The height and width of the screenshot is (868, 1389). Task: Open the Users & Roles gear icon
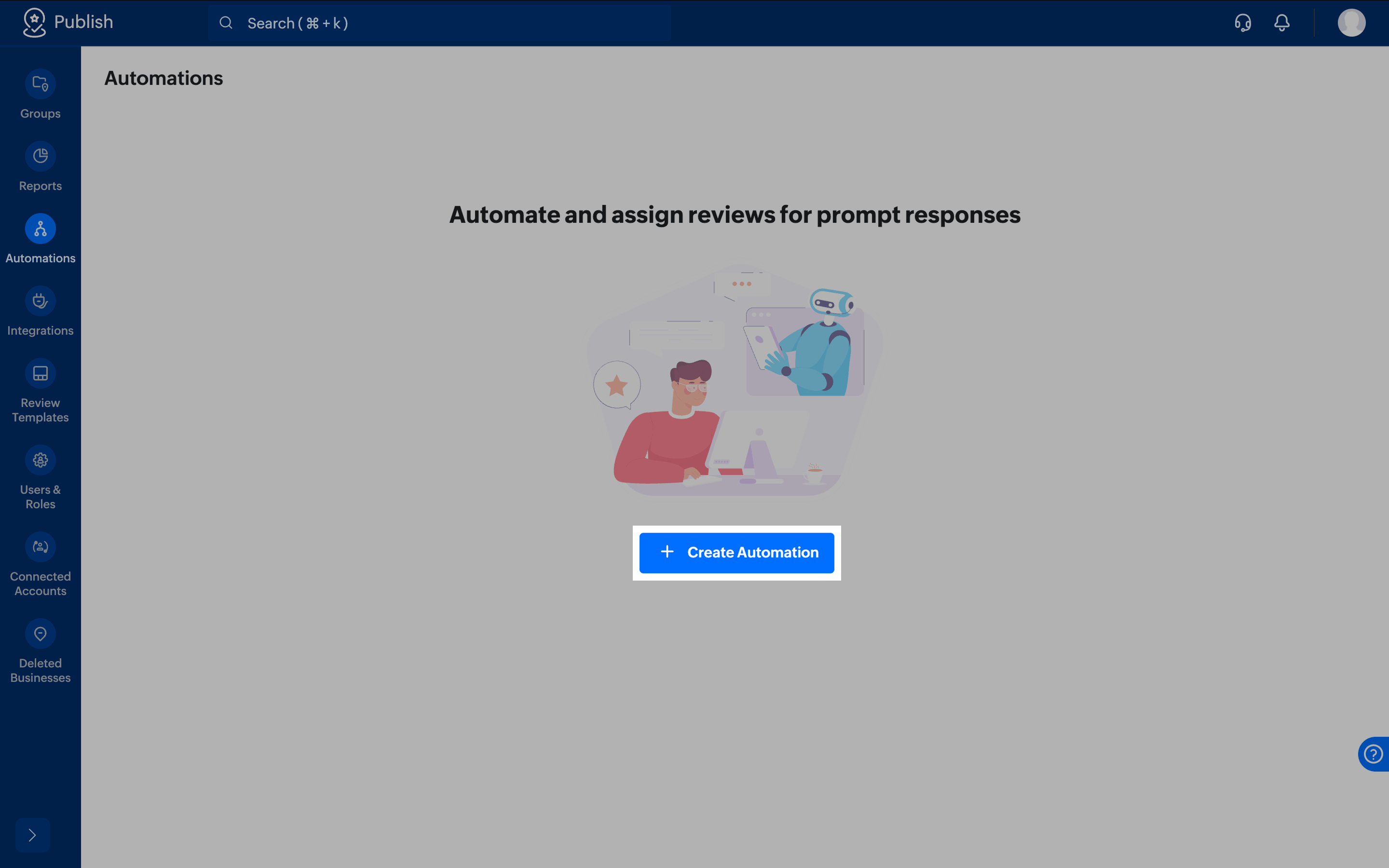(x=40, y=460)
